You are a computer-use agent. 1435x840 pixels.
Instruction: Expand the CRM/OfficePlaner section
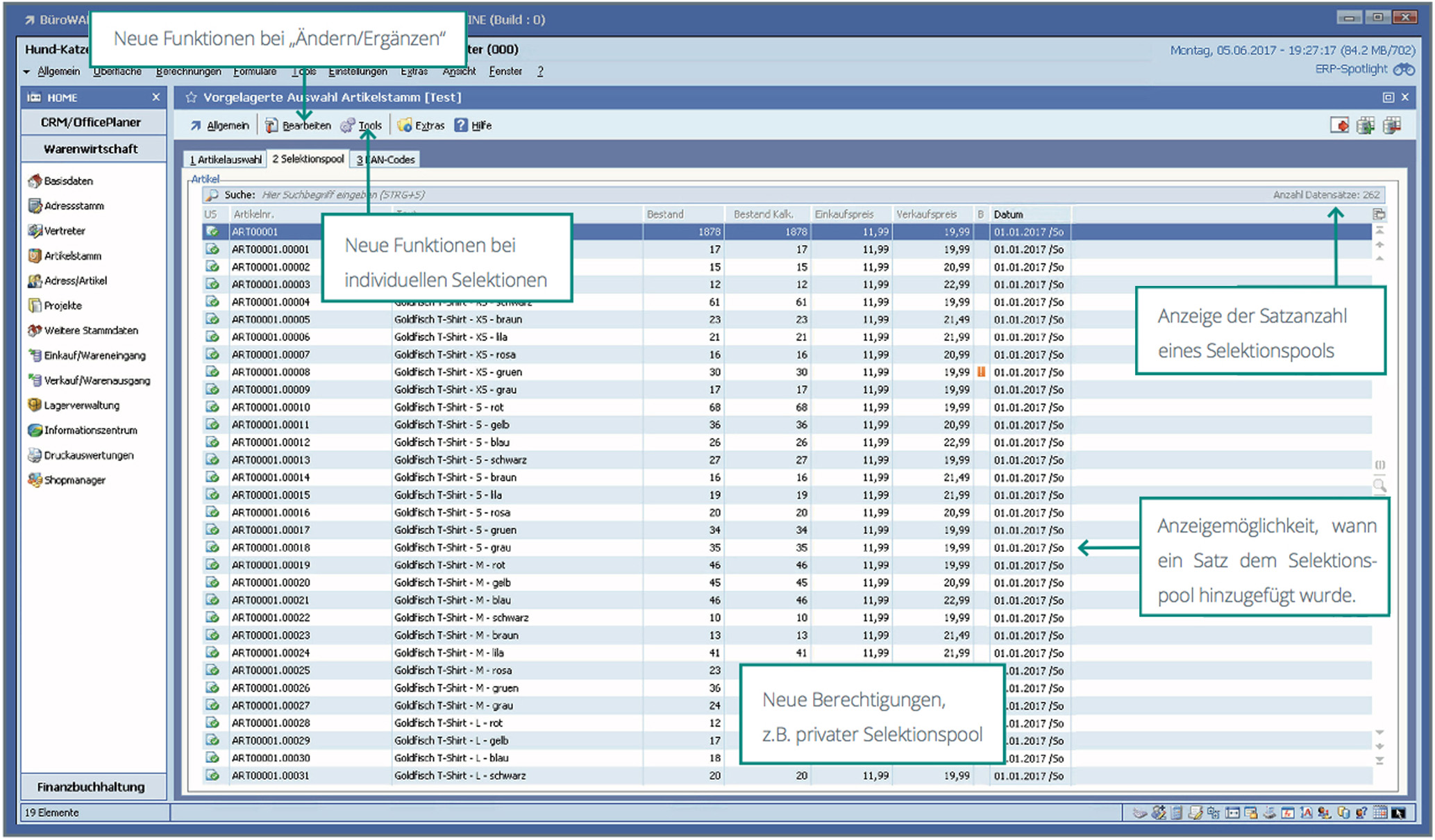point(91,122)
